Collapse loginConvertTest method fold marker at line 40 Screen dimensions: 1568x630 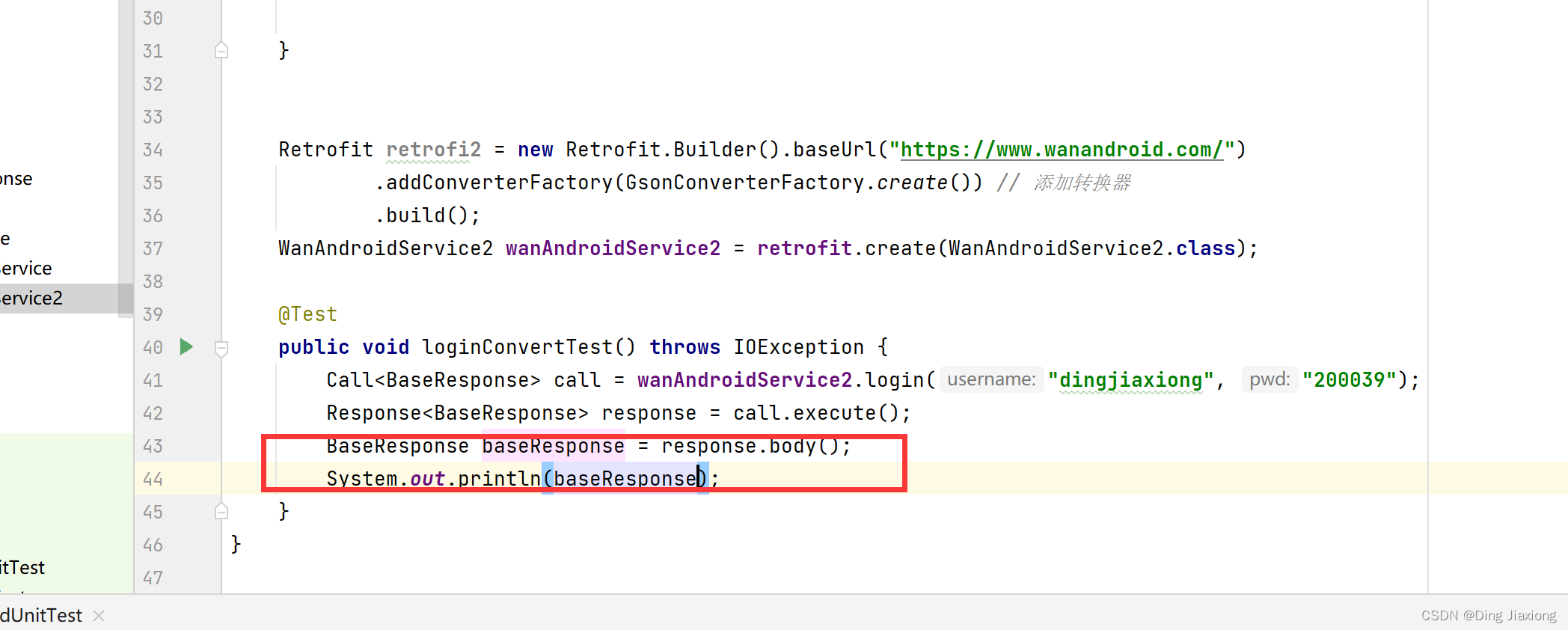click(221, 348)
